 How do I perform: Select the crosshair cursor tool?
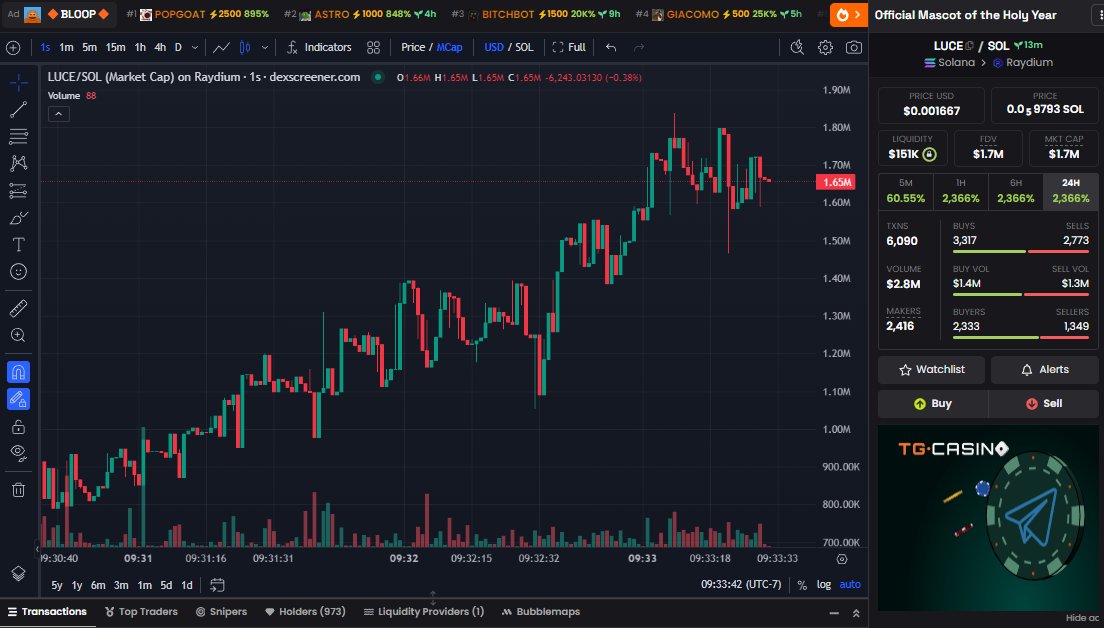(18, 83)
